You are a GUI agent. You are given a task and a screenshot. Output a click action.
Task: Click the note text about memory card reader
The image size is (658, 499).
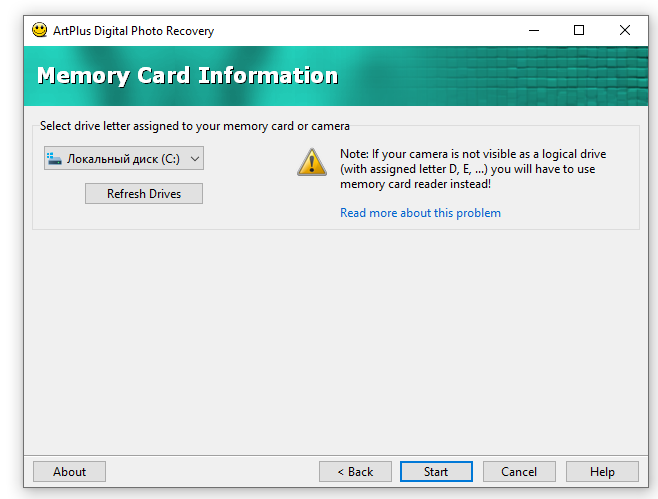click(473, 169)
